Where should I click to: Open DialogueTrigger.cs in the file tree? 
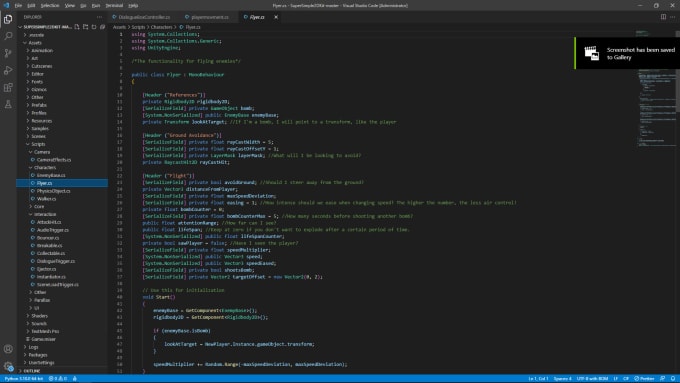tap(56, 261)
